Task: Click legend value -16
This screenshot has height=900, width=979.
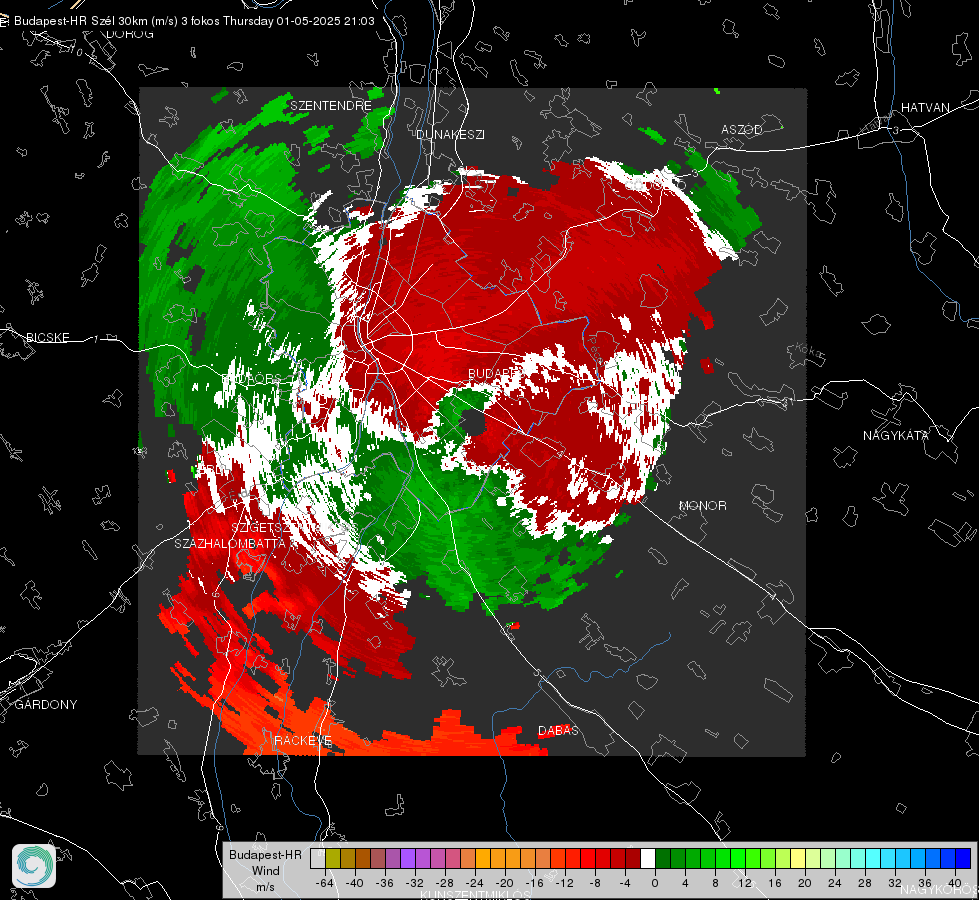Action: [534, 883]
